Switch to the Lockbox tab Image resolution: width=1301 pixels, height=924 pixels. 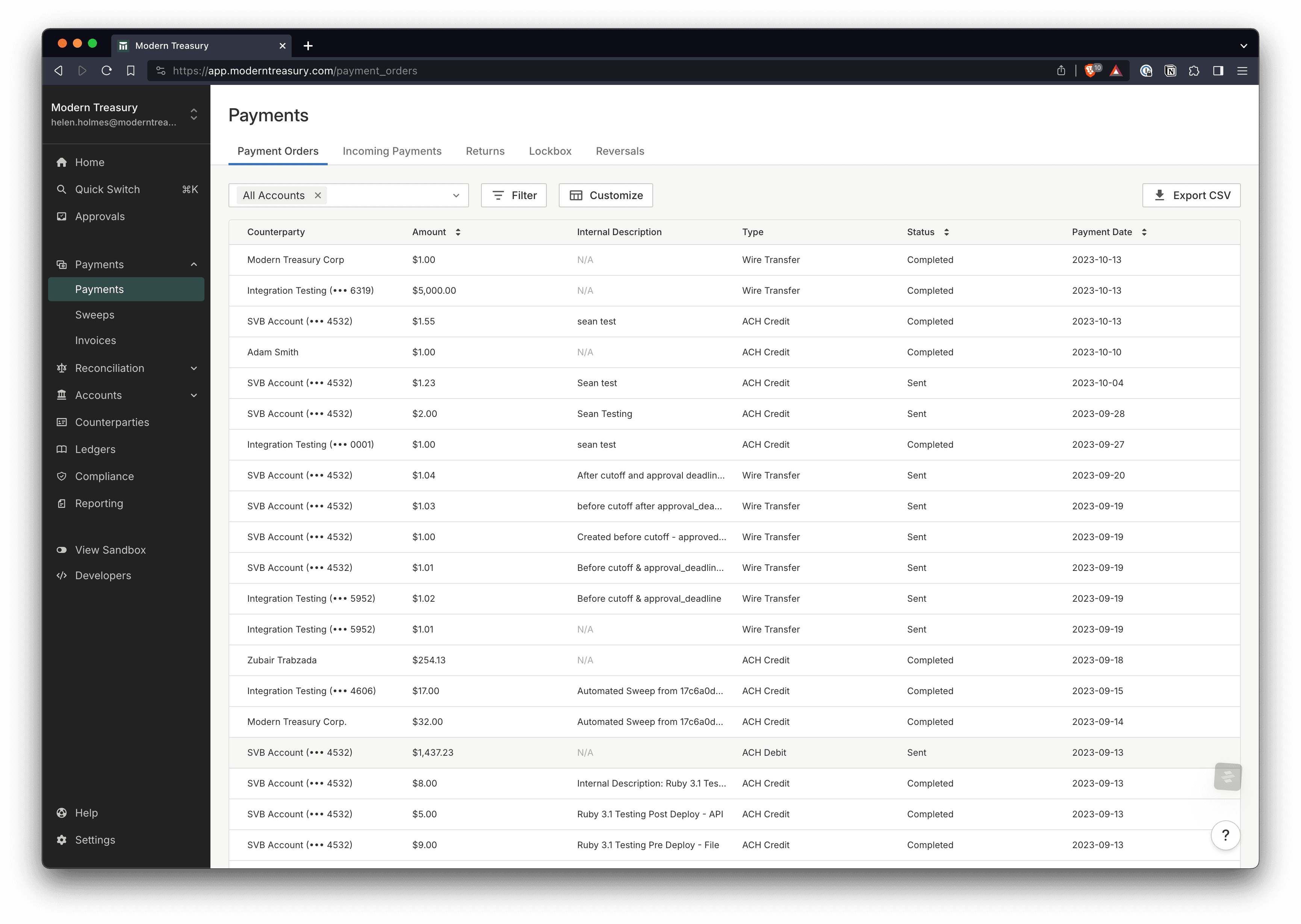coord(550,151)
